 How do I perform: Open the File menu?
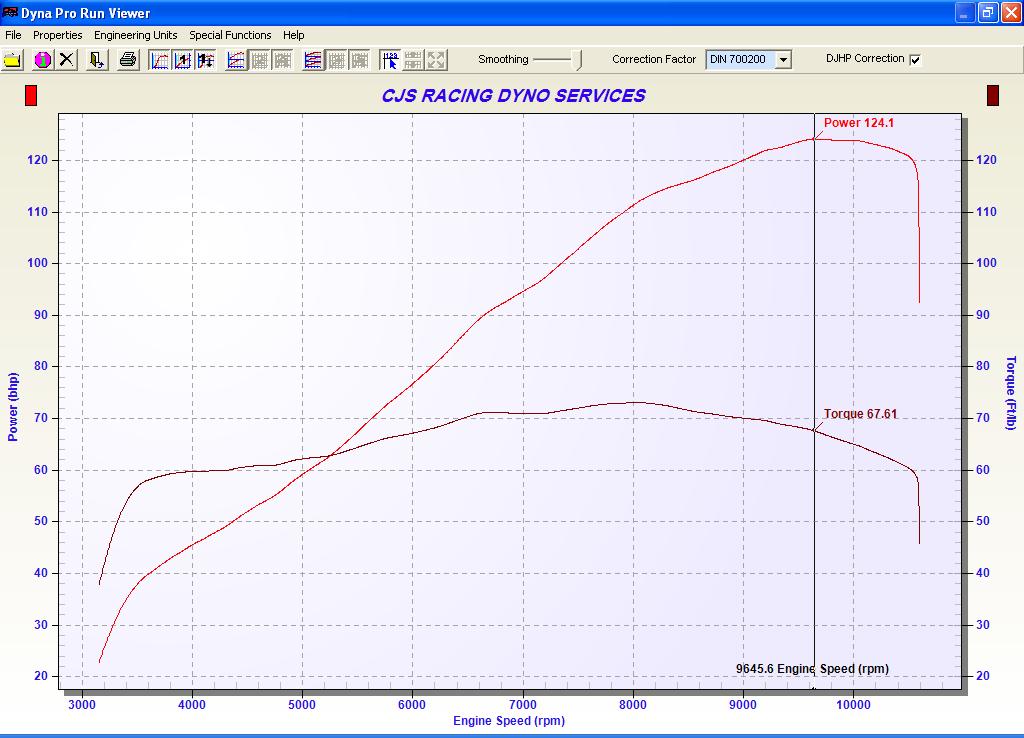point(13,35)
